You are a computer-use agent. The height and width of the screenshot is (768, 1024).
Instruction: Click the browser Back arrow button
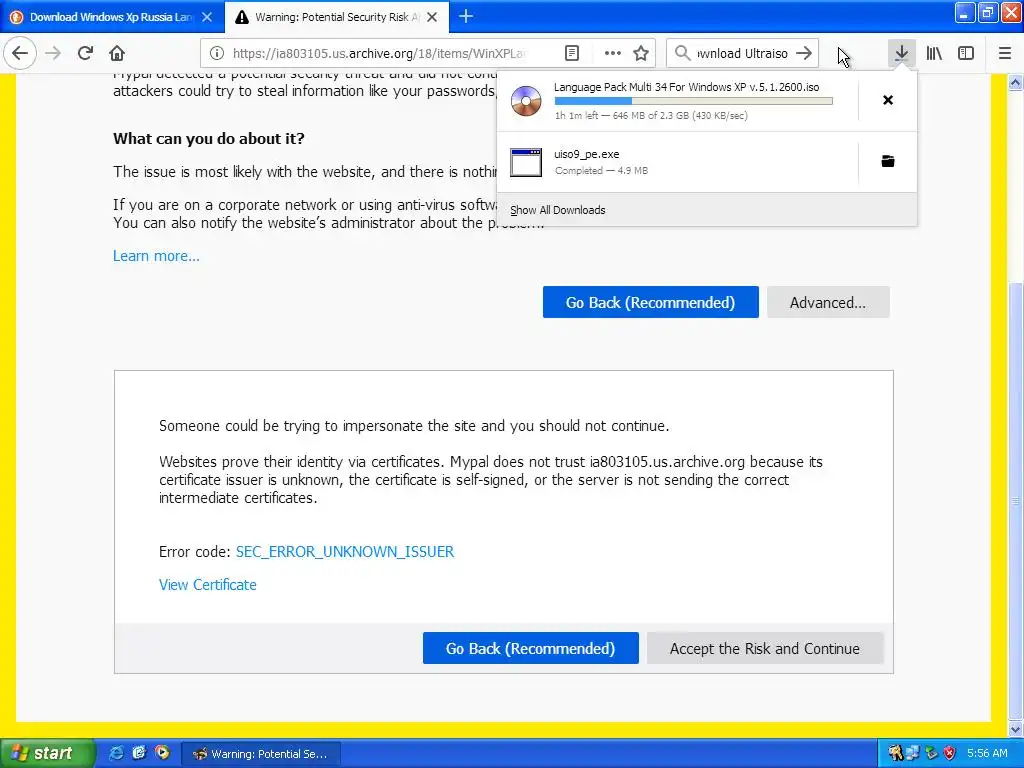(20, 53)
